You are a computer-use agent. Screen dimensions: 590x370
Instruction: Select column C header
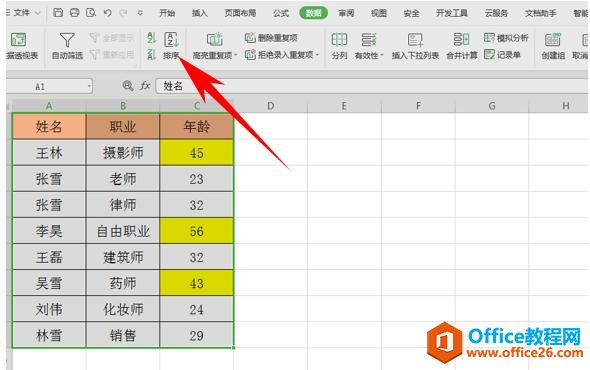[197, 106]
